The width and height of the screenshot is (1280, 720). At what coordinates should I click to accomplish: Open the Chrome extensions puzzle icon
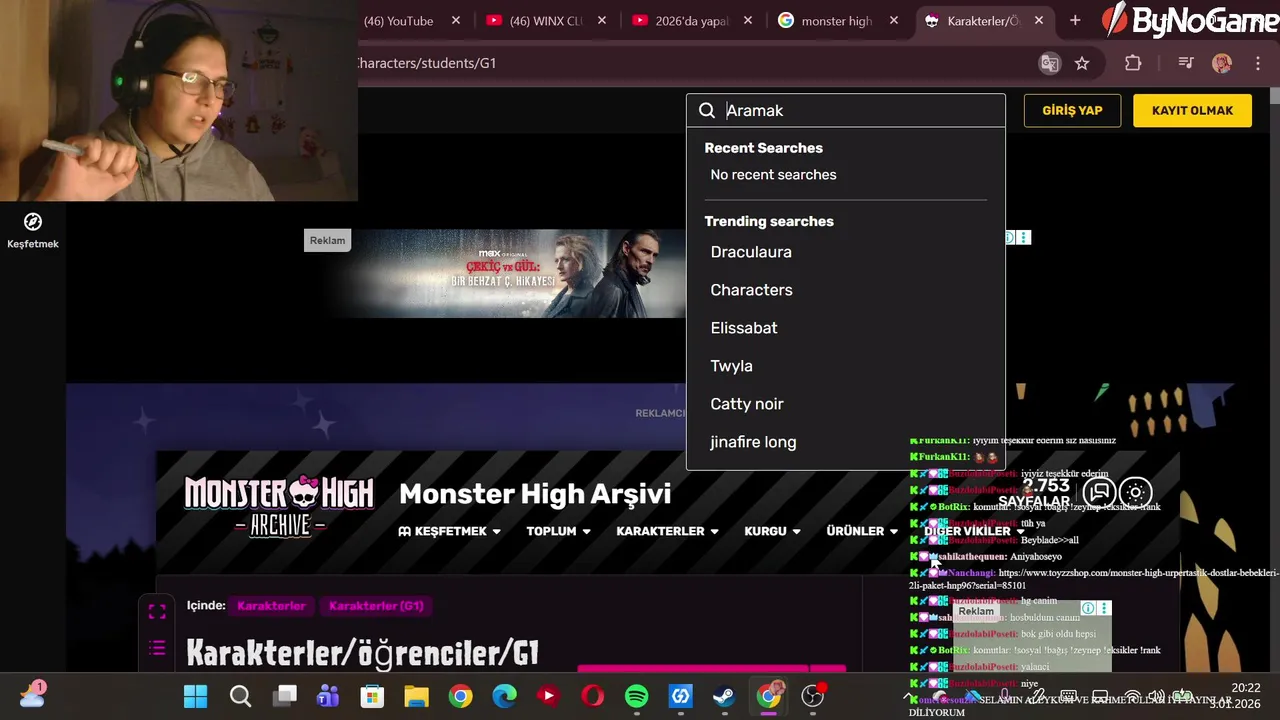point(1133,63)
